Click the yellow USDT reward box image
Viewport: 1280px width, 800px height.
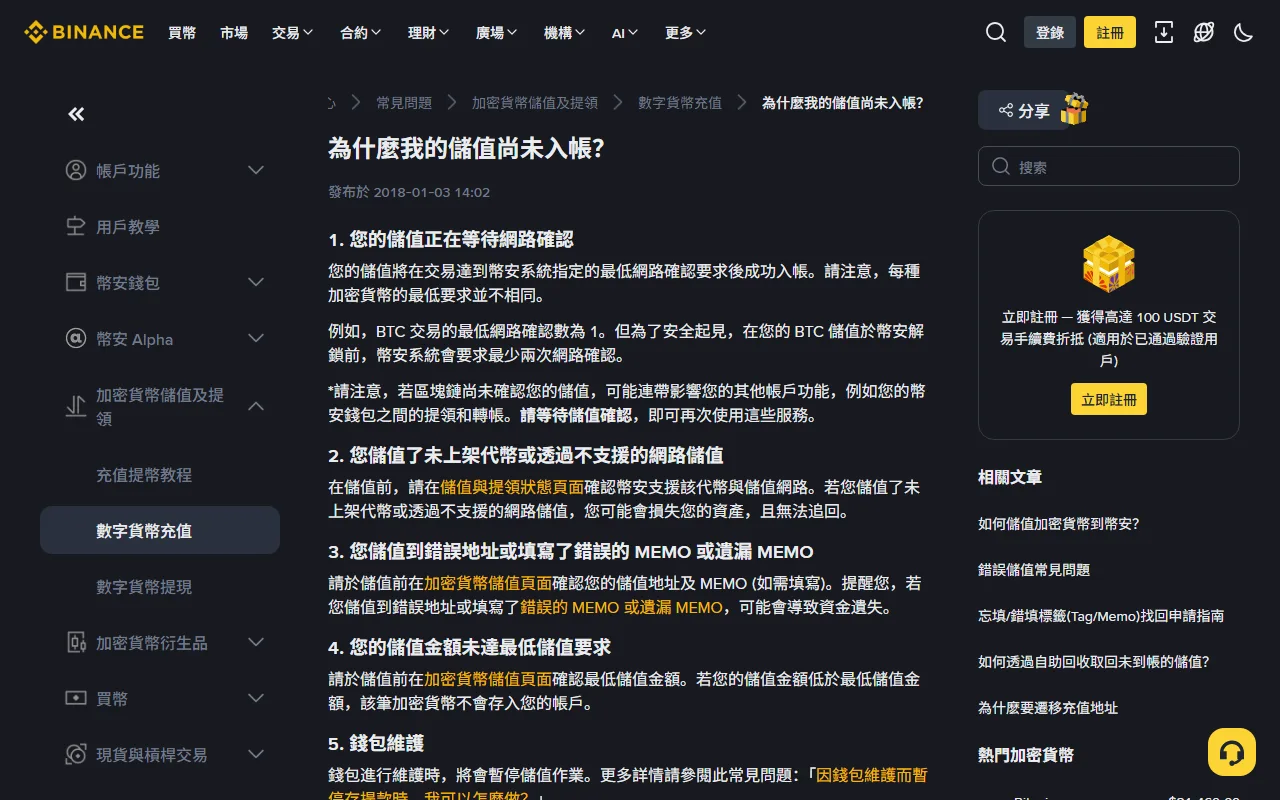point(1109,264)
